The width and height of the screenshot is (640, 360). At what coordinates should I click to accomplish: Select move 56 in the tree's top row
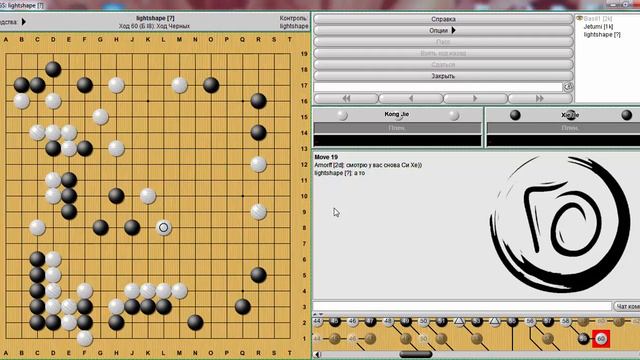click(x=530, y=322)
